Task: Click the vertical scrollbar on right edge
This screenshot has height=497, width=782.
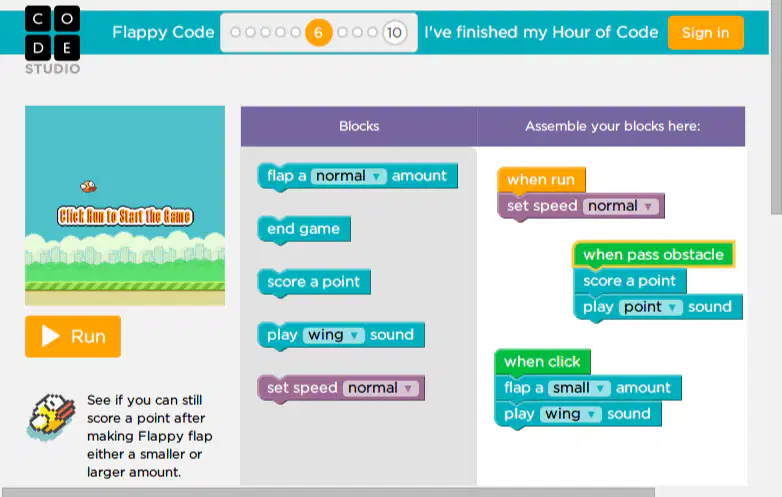Action: [776, 107]
